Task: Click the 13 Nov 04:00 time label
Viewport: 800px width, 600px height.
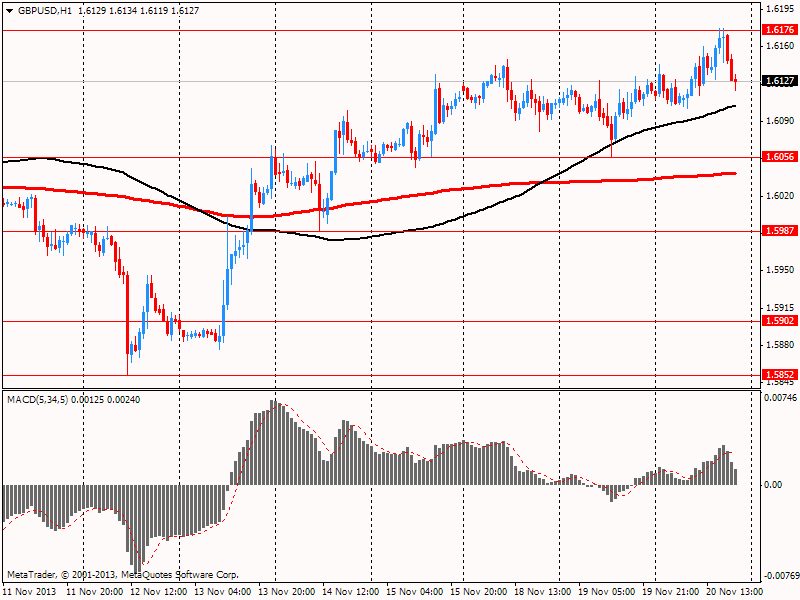Action: 222,592
